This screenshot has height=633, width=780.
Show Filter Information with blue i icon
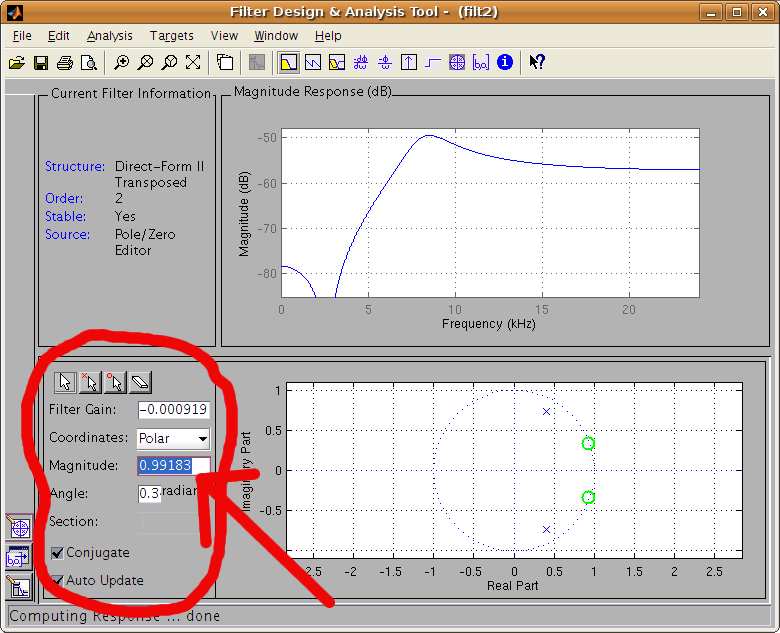504,62
